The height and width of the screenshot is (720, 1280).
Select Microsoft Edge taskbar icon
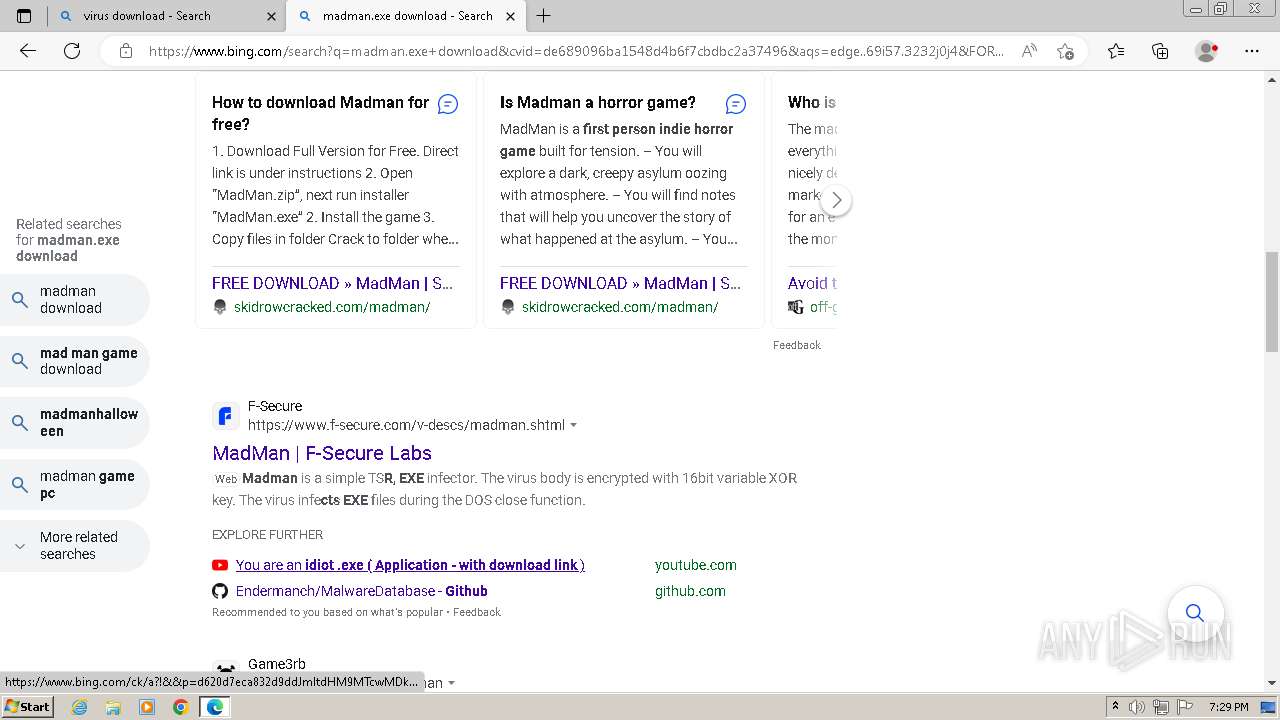coord(215,707)
